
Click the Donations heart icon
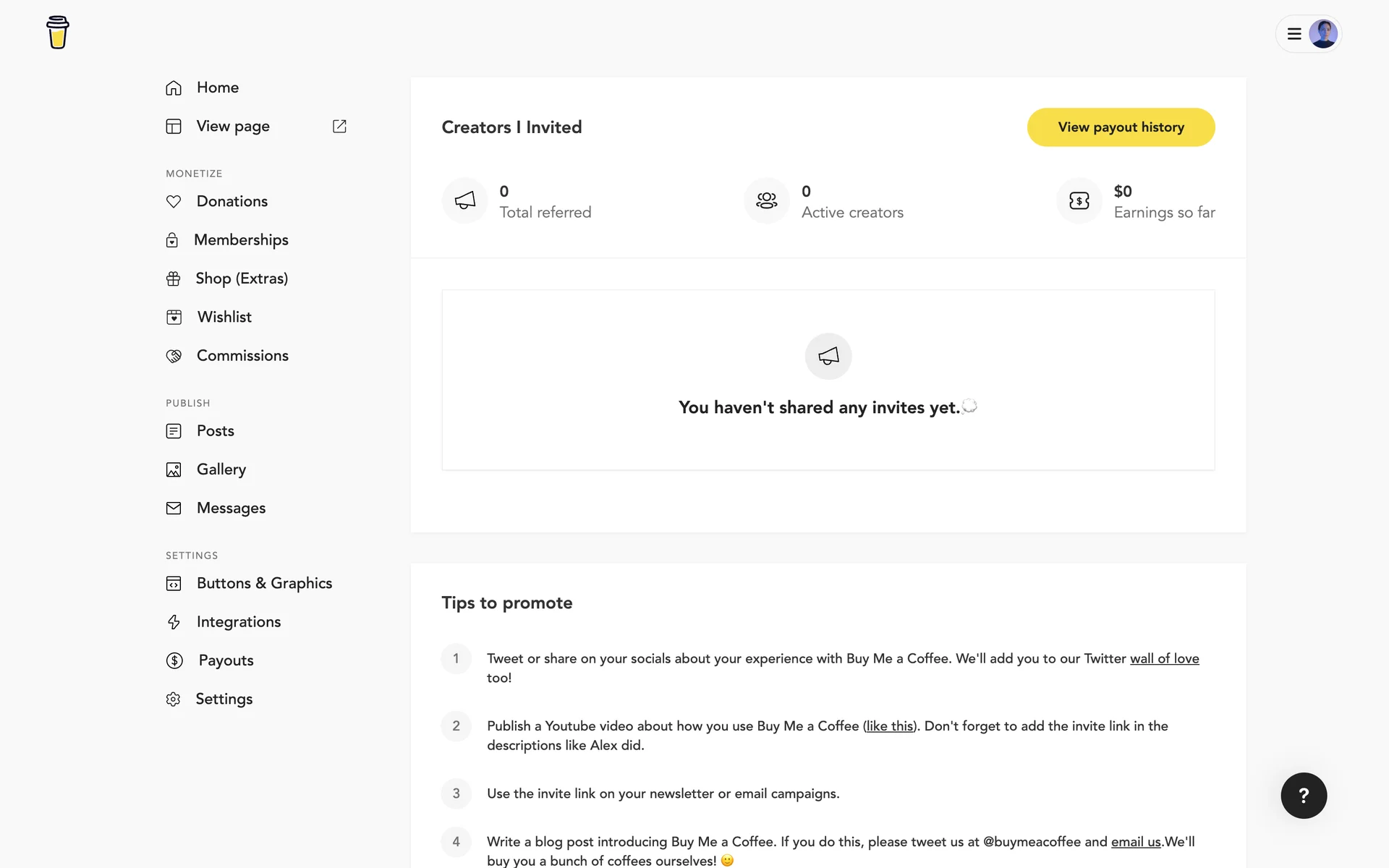(x=174, y=202)
